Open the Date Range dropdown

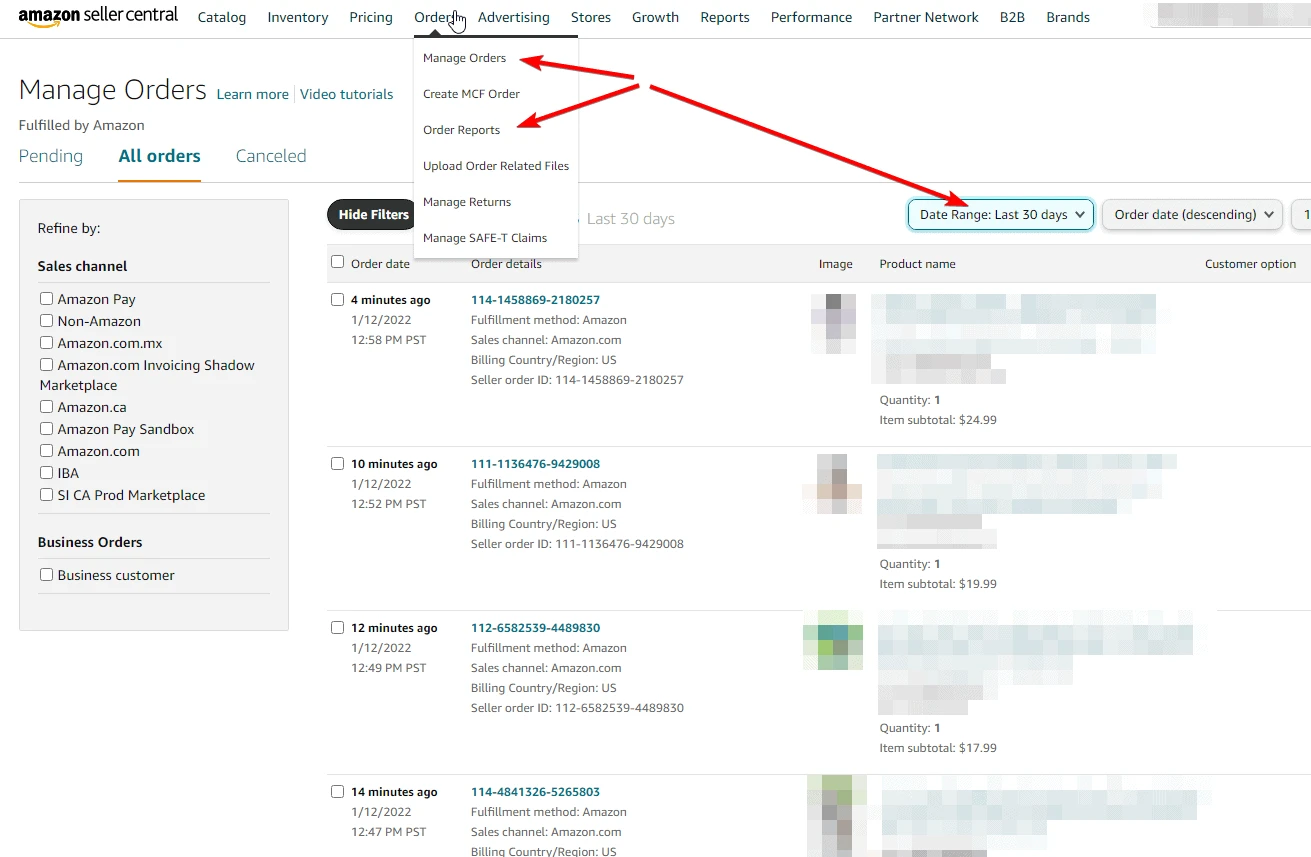click(x=999, y=214)
